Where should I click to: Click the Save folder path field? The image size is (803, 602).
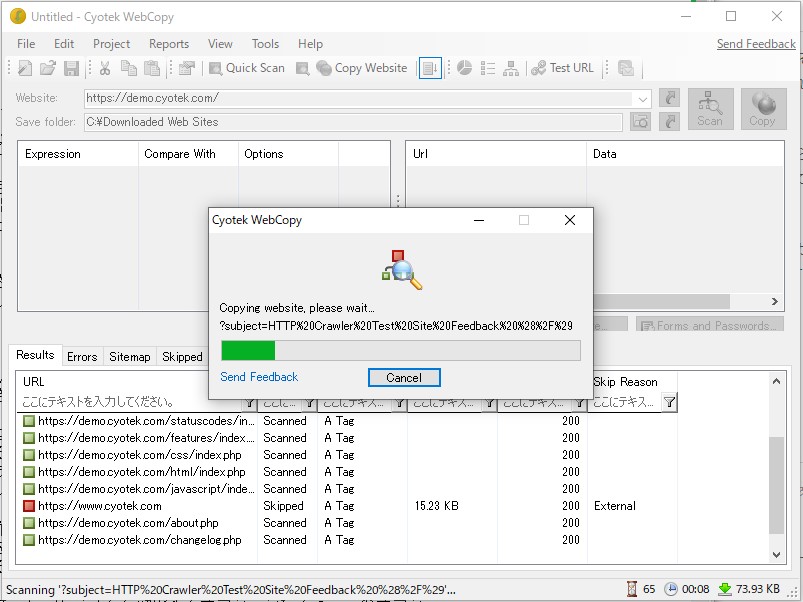point(353,122)
